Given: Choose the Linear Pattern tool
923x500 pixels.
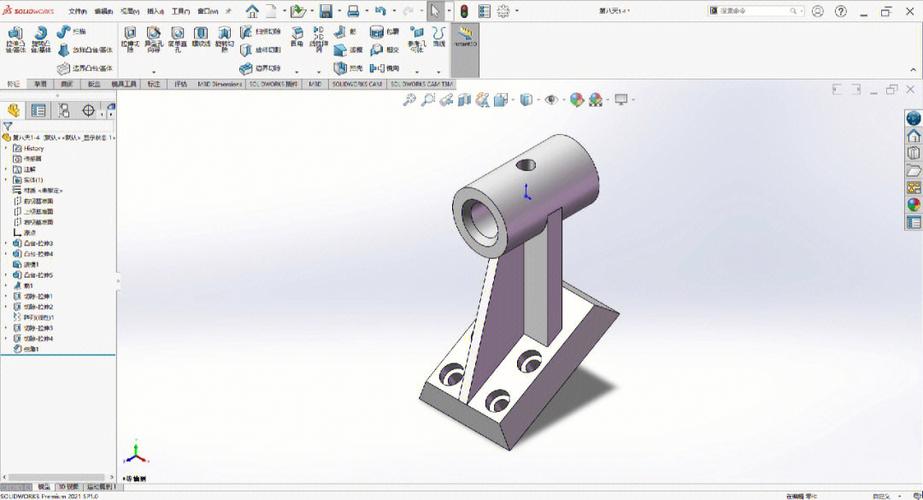Looking at the screenshot, I should 318,39.
